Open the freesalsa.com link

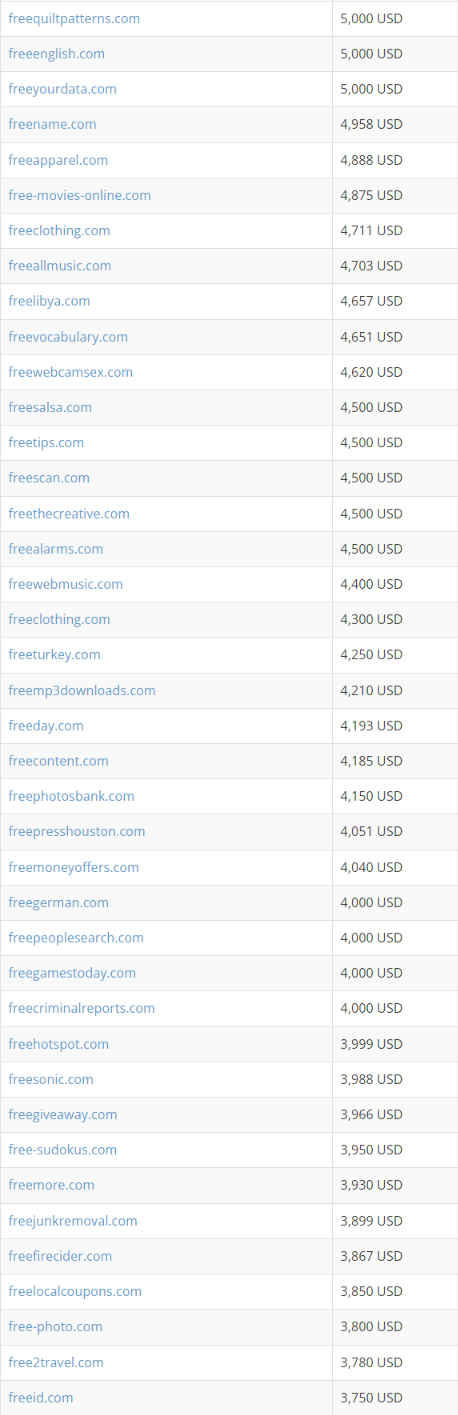pos(50,407)
